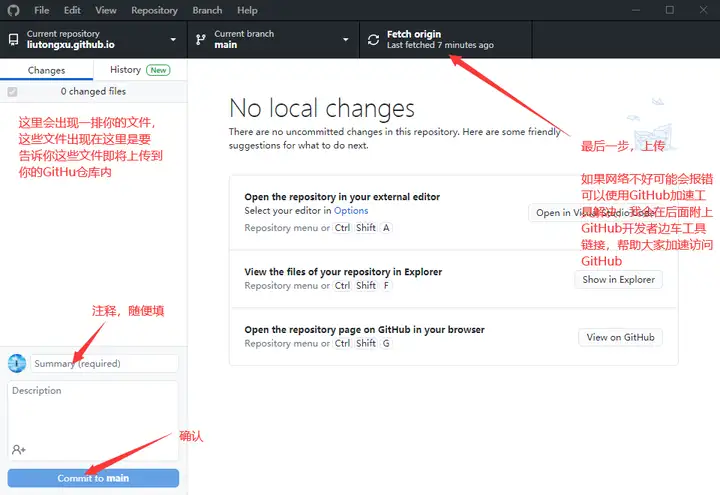Open the View menu
The image size is (720, 495).
pyautogui.click(x=106, y=10)
